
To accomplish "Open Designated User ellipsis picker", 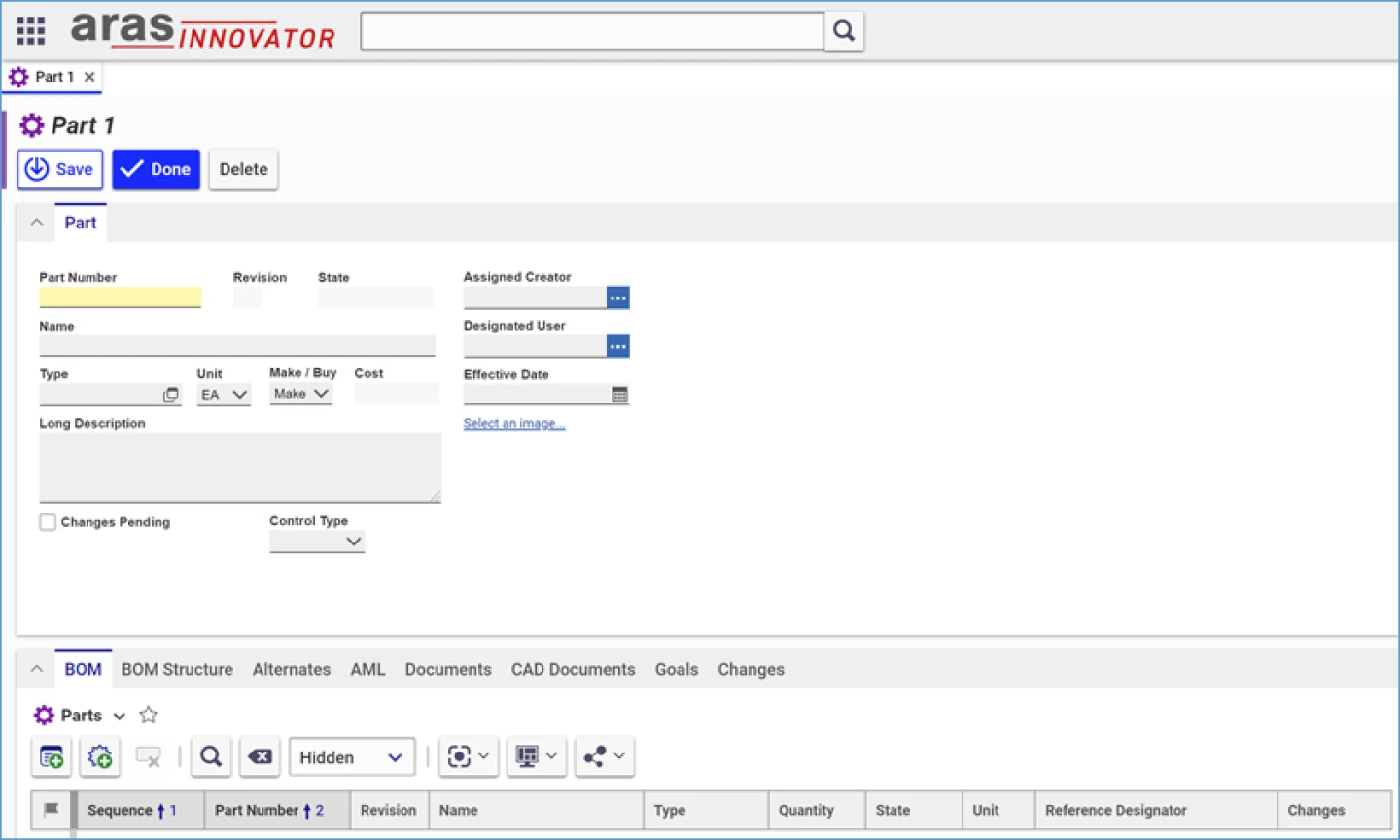I will point(617,346).
